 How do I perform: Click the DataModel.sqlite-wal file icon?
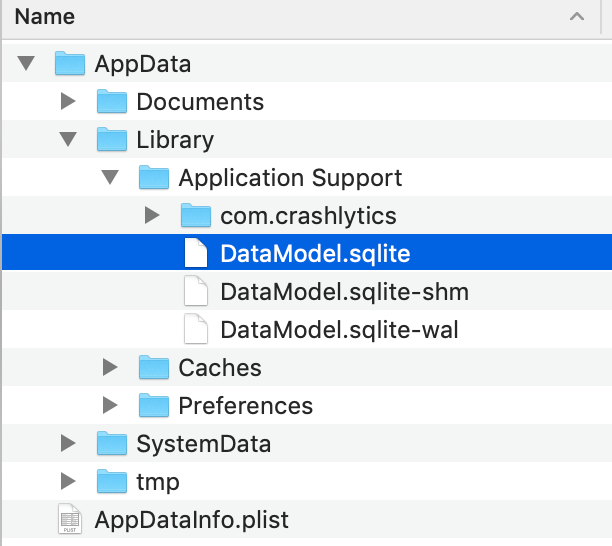click(196, 329)
